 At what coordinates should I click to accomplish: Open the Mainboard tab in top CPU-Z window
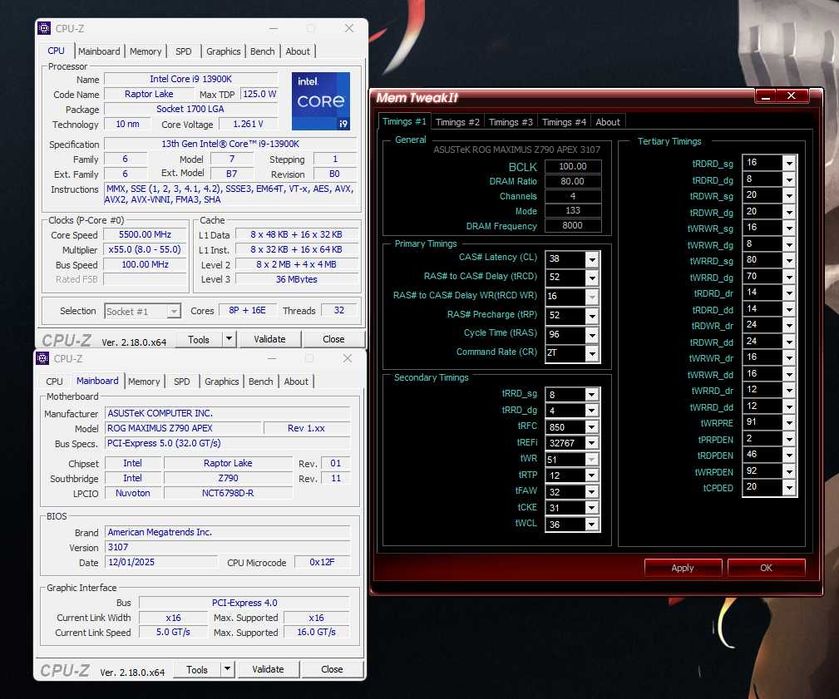pos(99,51)
